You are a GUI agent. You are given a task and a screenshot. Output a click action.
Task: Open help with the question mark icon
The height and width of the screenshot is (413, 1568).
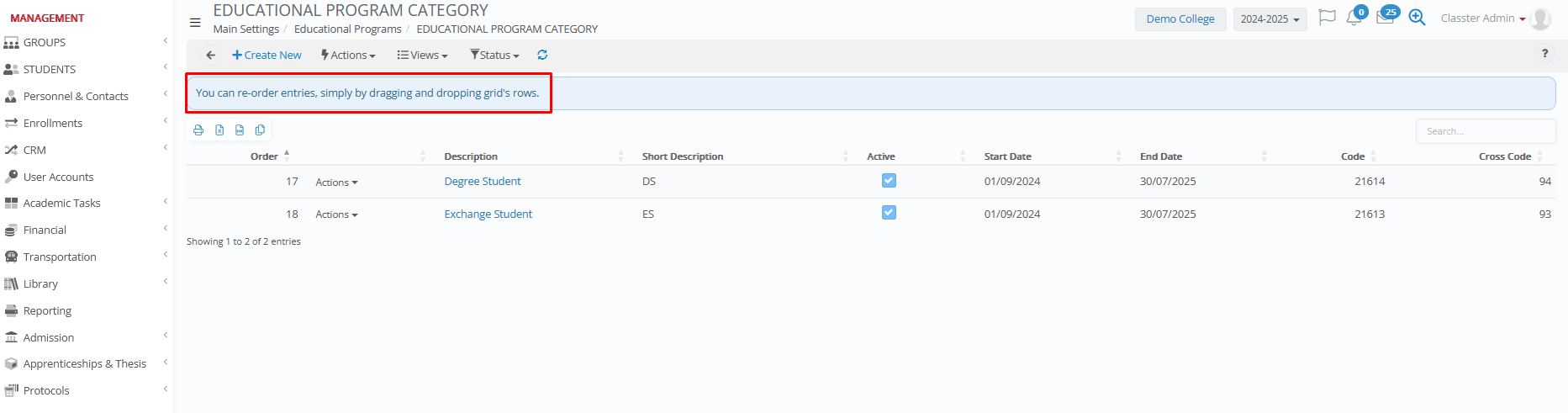click(1544, 54)
